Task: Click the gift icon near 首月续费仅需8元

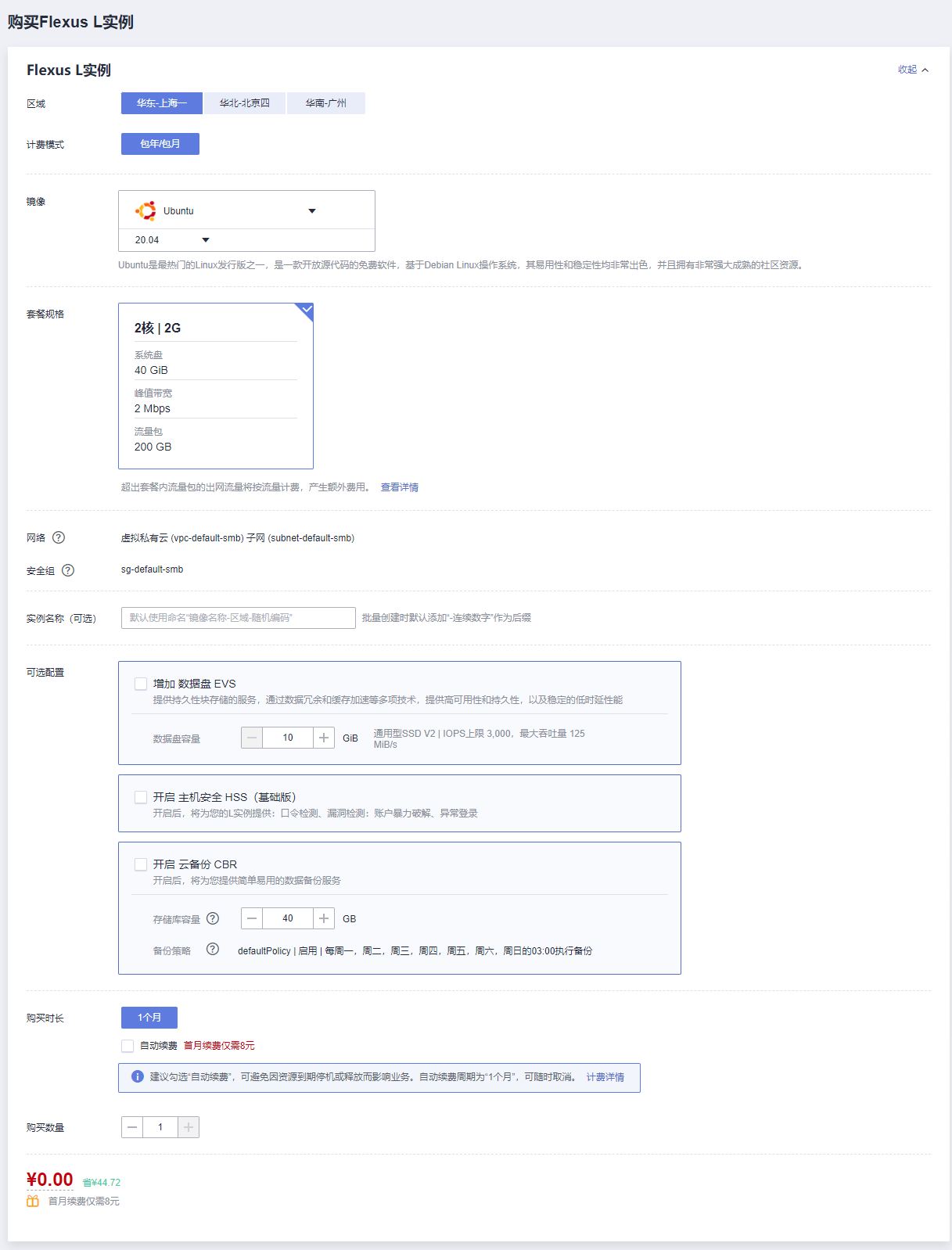Action: pos(33,1202)
